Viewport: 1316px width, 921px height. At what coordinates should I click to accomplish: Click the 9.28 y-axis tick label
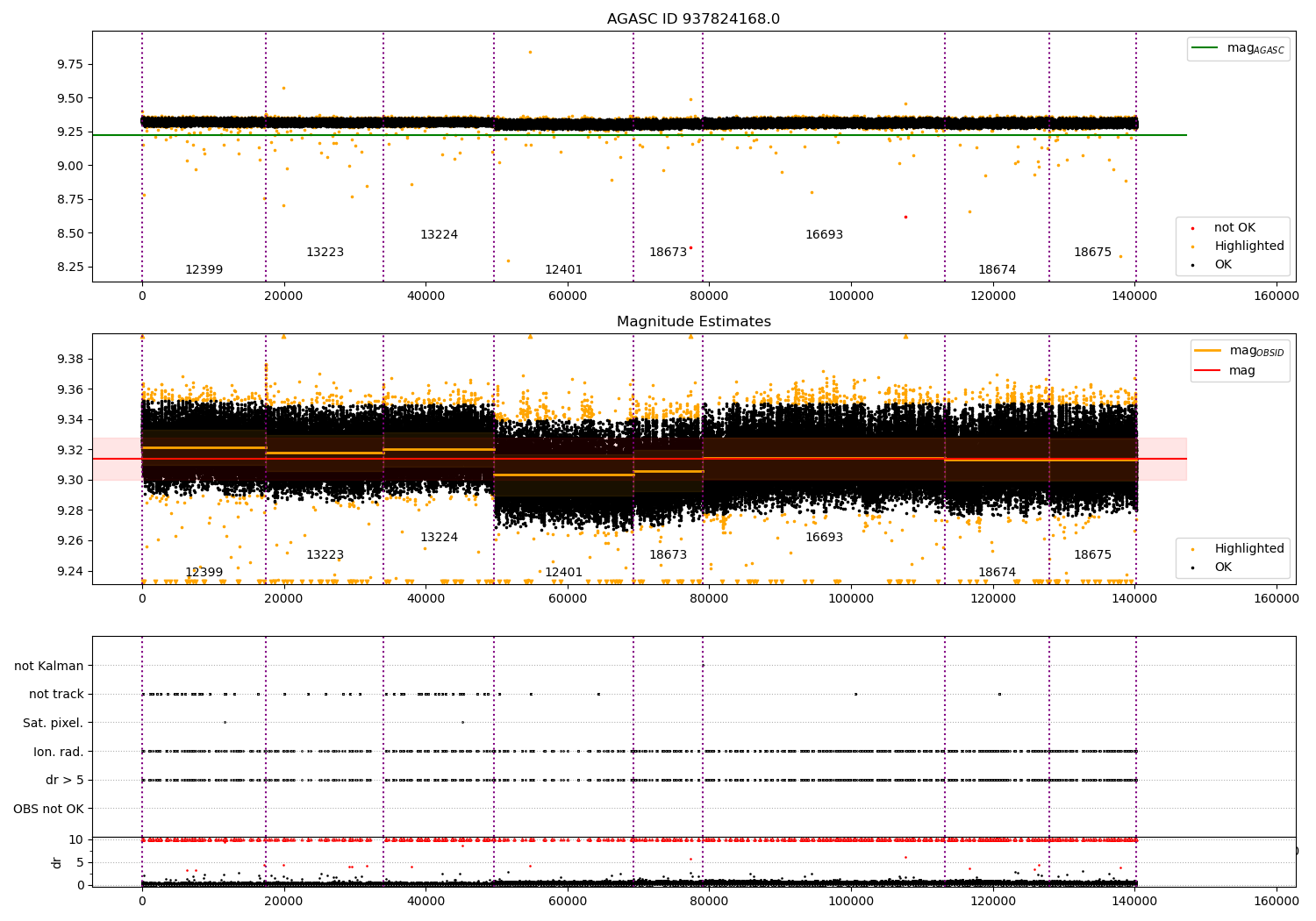pyautogui.click(x=70, y=510)
